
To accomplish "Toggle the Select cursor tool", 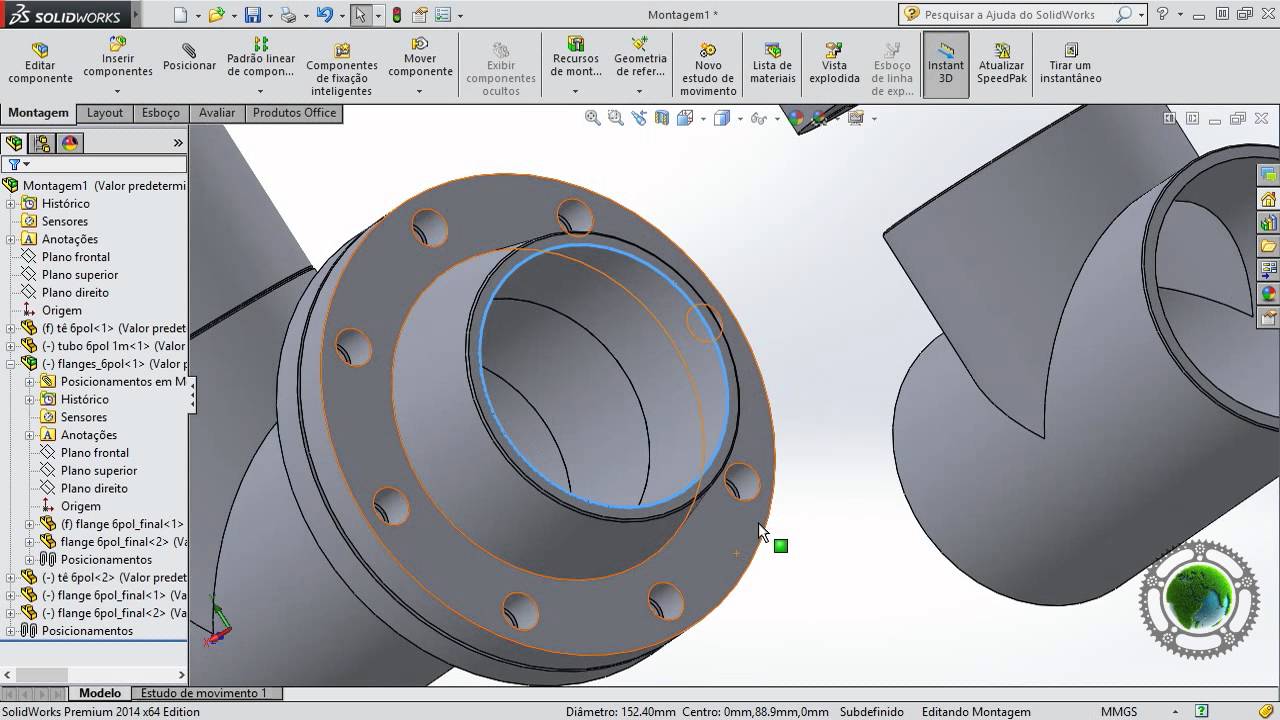I will (360, 15).
